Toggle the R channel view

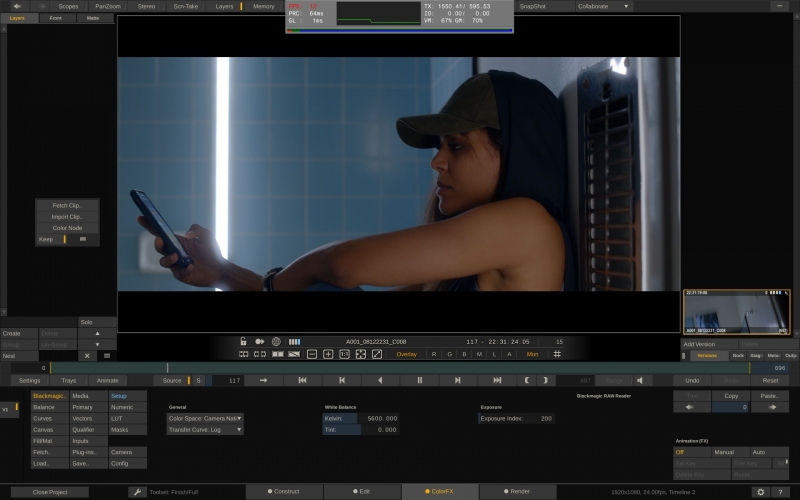tap(434, 354)
